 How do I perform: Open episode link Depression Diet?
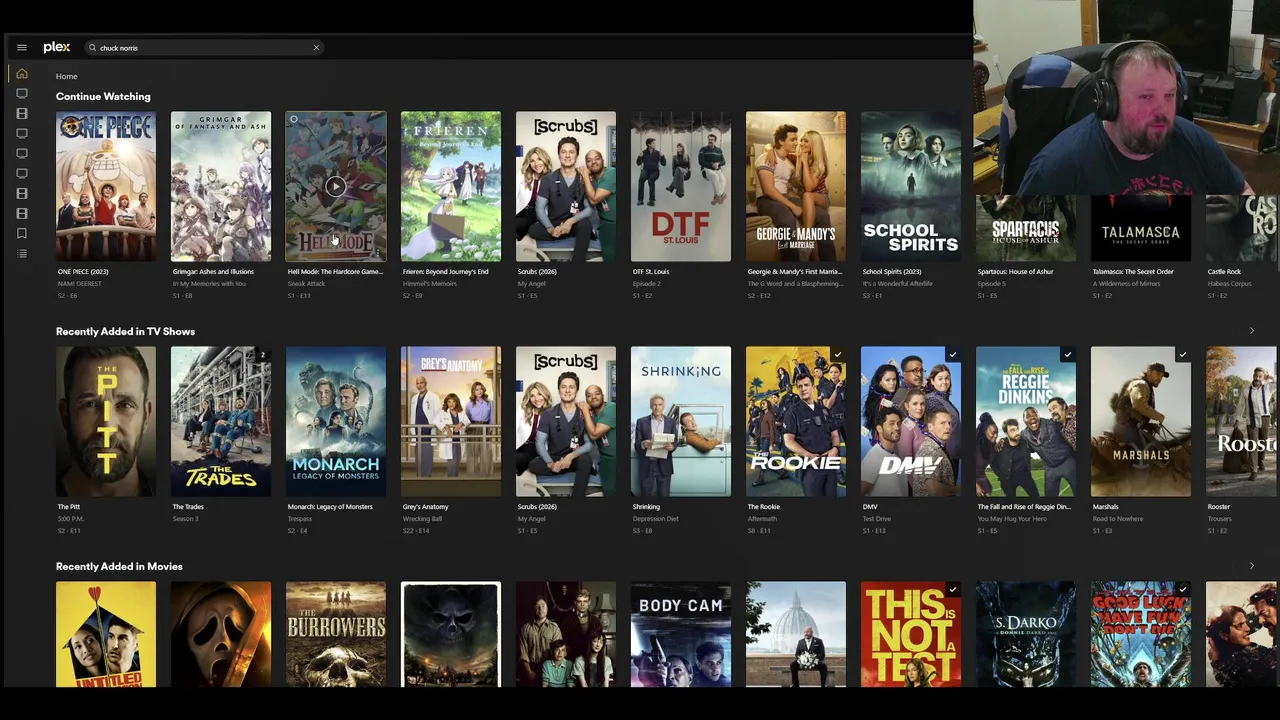pos(655,518)
